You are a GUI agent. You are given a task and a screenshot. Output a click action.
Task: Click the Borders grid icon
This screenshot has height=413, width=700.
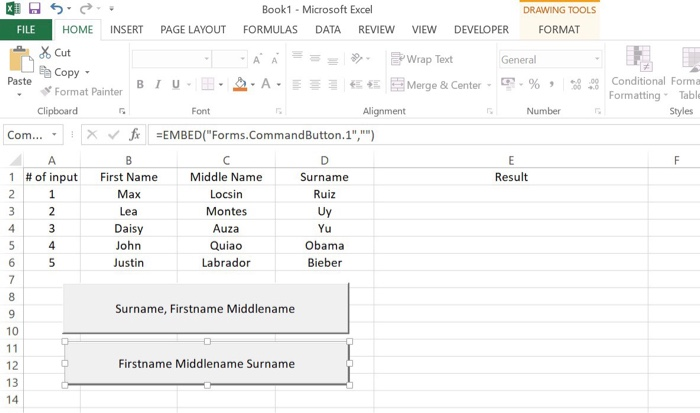click(208, 84)
